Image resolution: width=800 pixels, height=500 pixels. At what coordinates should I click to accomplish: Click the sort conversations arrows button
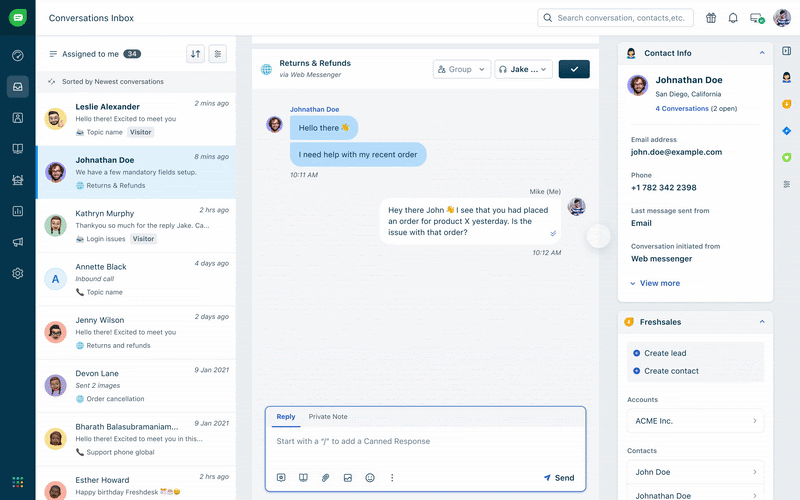pyautogui.click(x=195, y=54)
